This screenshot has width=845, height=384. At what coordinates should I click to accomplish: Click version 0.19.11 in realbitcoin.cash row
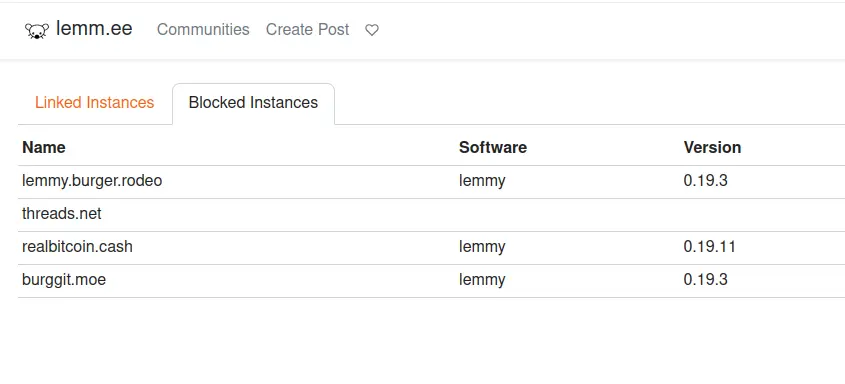pos(710,247)
